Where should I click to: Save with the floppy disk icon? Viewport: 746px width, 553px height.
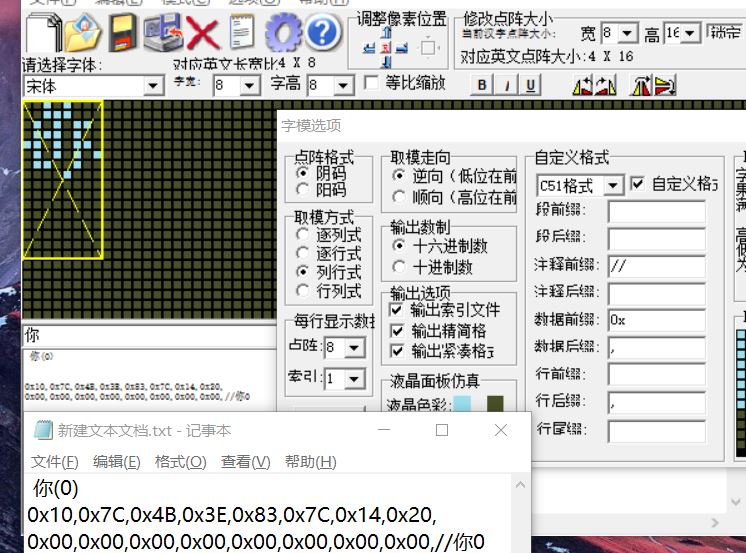122,32
